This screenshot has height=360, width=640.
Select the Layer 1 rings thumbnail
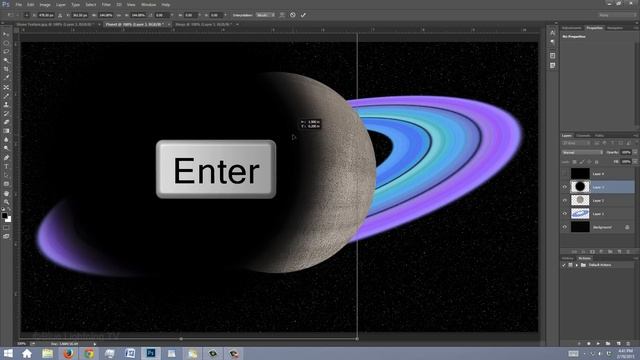click(580, 213)
